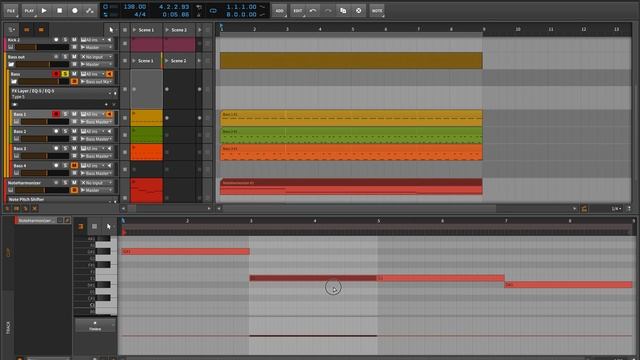Unmute the Bass 4 track
Image resolution: width=640 pixels, height=360 pixels.
click(74, 166)
